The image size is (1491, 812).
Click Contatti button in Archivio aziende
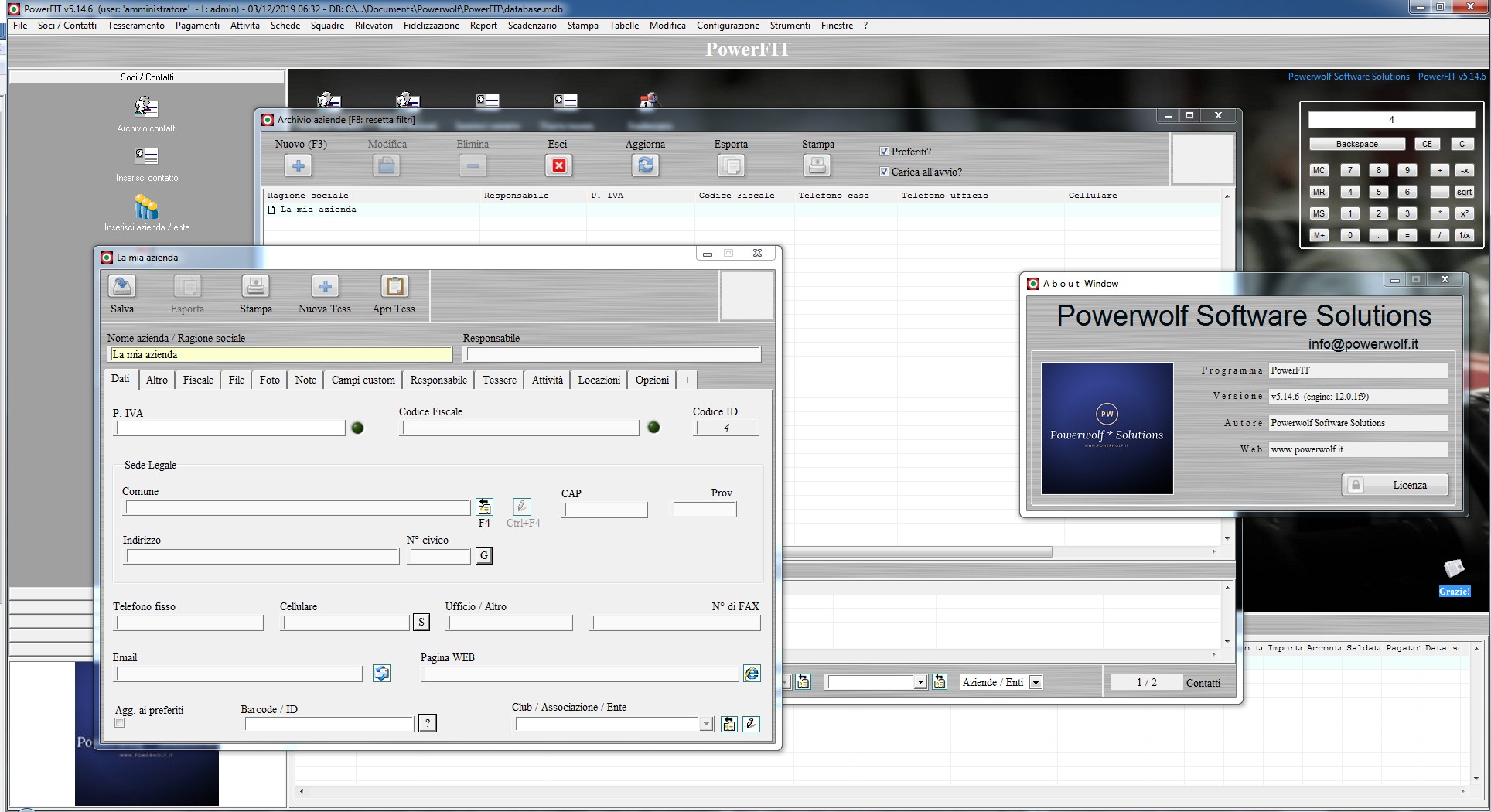click(x=1203, y=682)
